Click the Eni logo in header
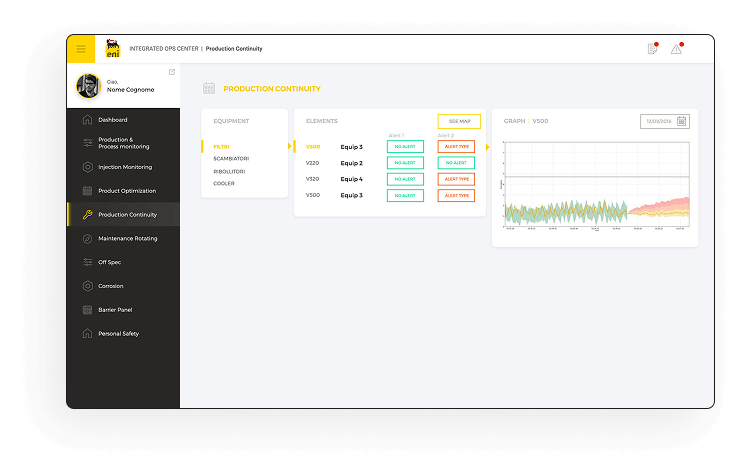The image size is (749, 475). pyautogui.click(x=111, y=48)
